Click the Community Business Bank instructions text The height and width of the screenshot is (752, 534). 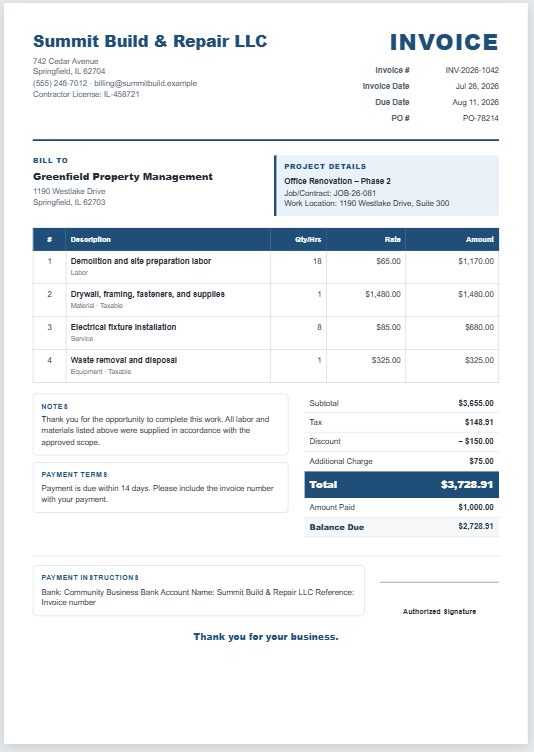point(198,597)
